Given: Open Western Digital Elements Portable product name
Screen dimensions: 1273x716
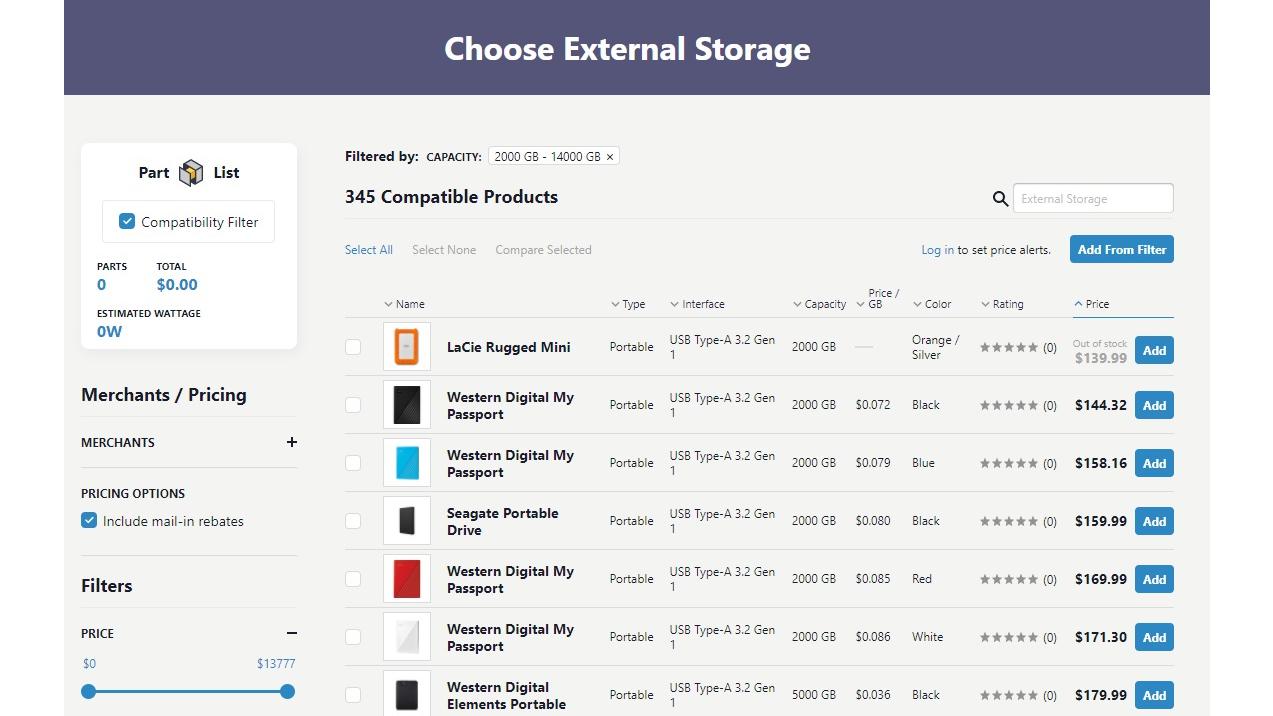Looking at the screenshot, I should 507,695.
